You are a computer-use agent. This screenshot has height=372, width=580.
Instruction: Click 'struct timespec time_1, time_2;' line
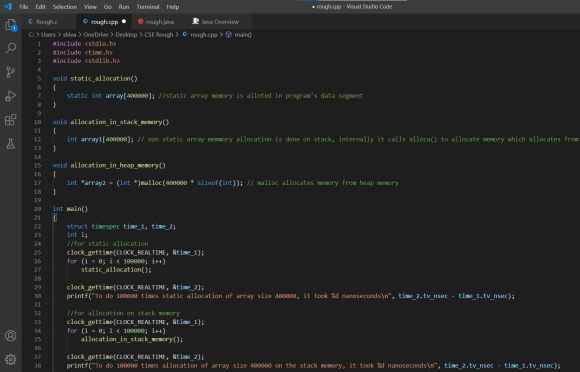121,226
